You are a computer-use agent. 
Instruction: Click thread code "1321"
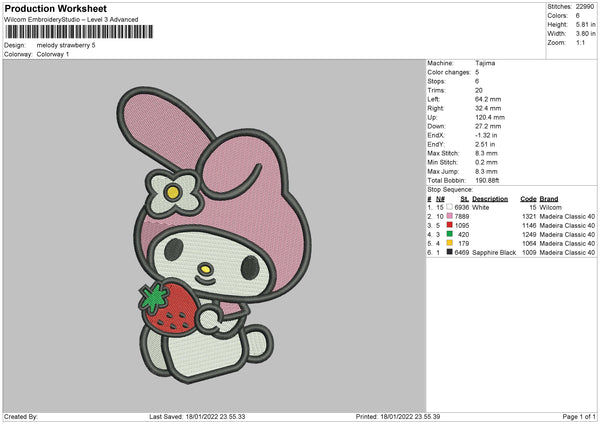coord(529,217)
